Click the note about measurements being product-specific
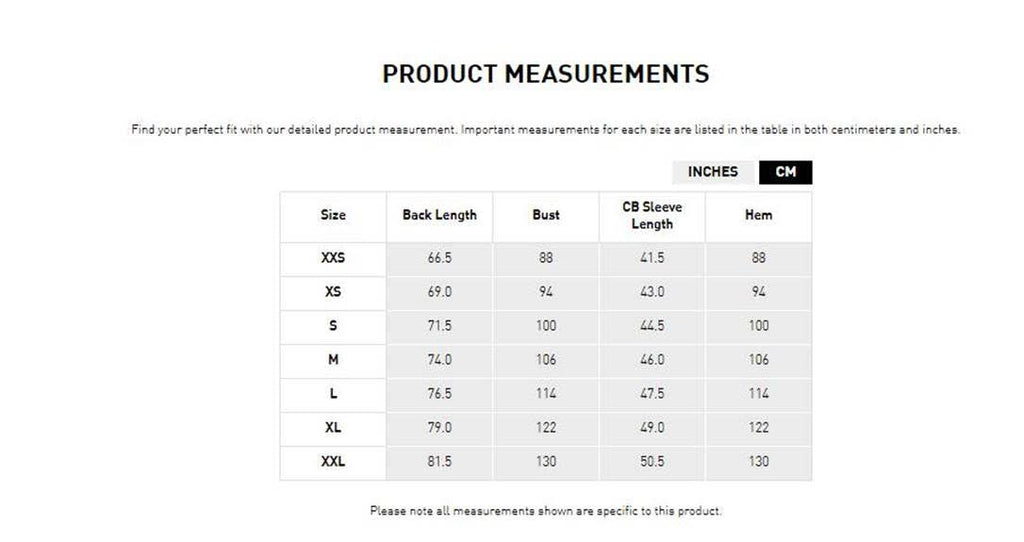1024x542 pixels. (546, 511)
